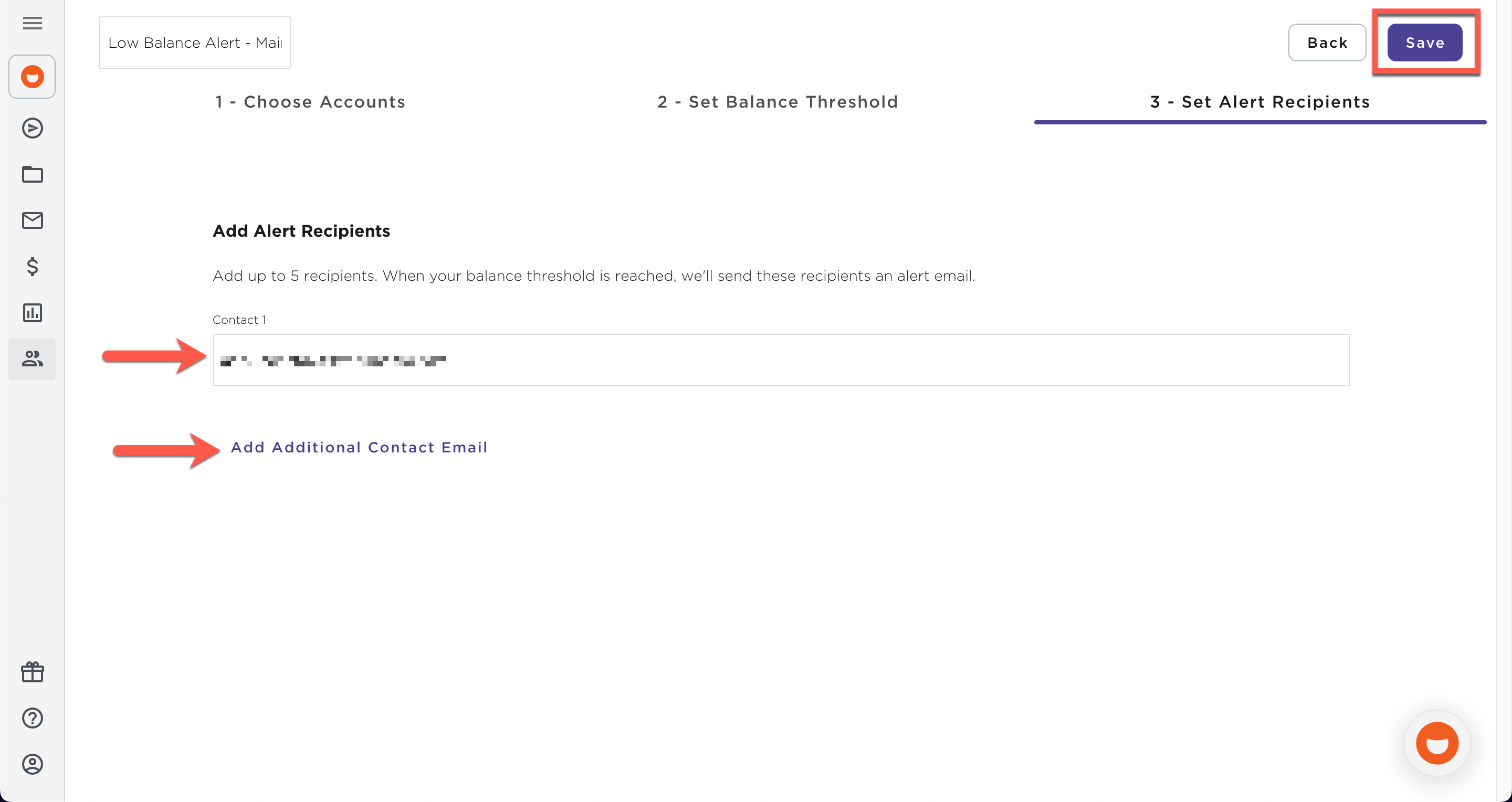Switch to the Choose Accounts tab
Viewport: 1512px width, 802px height.
pyautogui.click(x=310, y=101)
